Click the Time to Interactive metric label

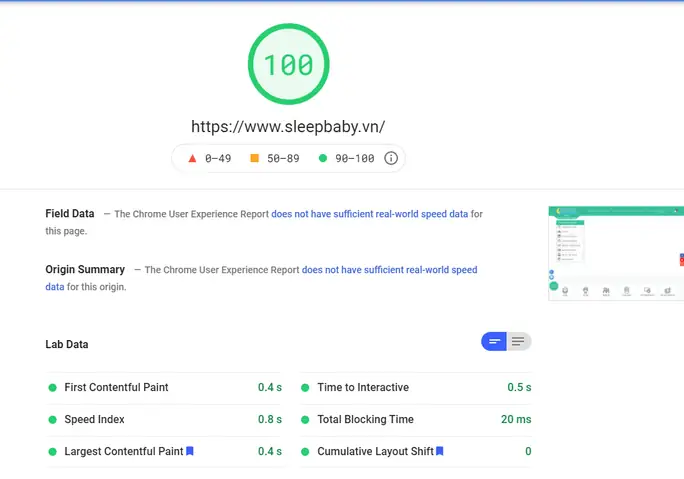(363, 387)
